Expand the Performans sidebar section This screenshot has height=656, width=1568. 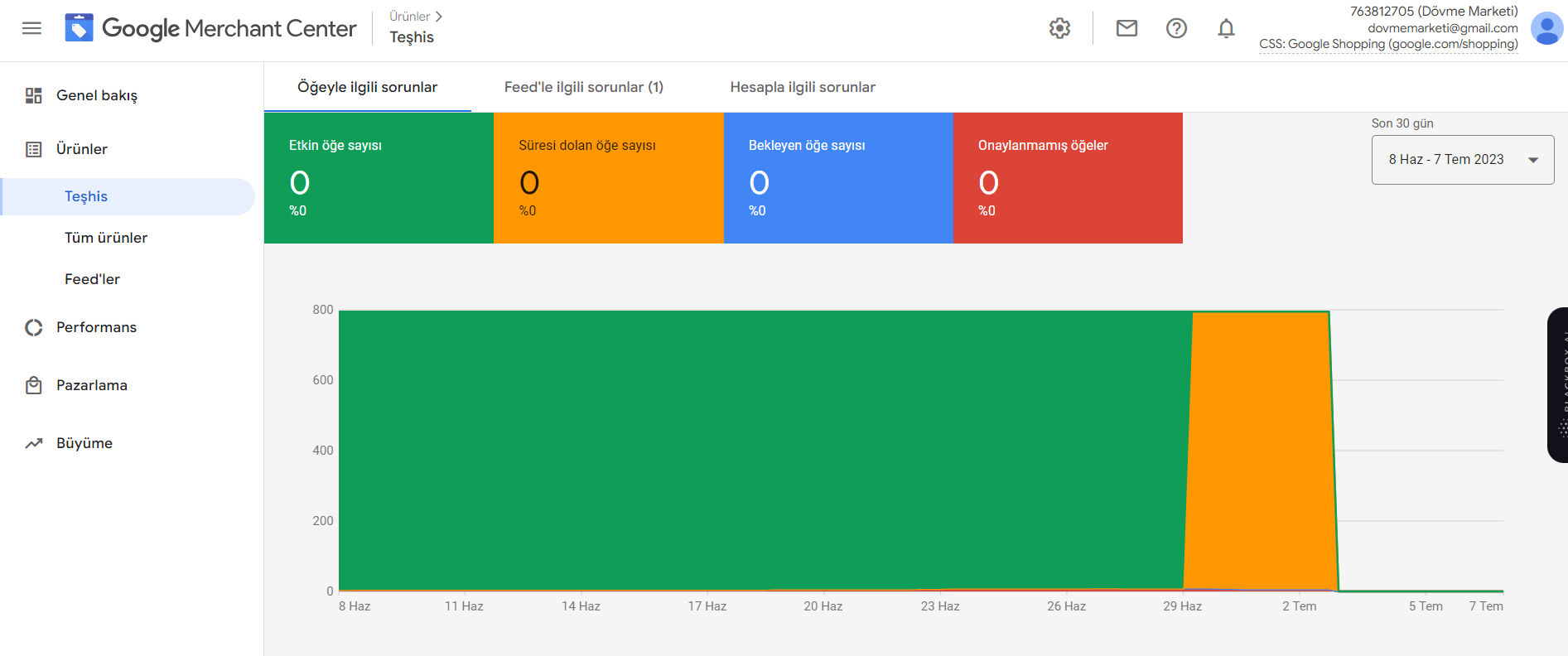(96, 327)
